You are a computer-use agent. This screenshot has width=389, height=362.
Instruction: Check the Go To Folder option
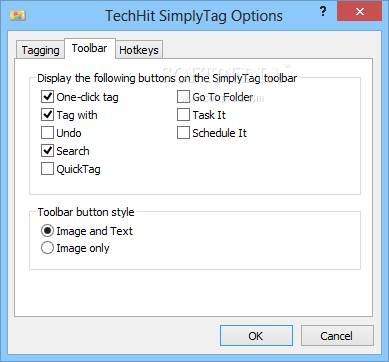[183, 97]
